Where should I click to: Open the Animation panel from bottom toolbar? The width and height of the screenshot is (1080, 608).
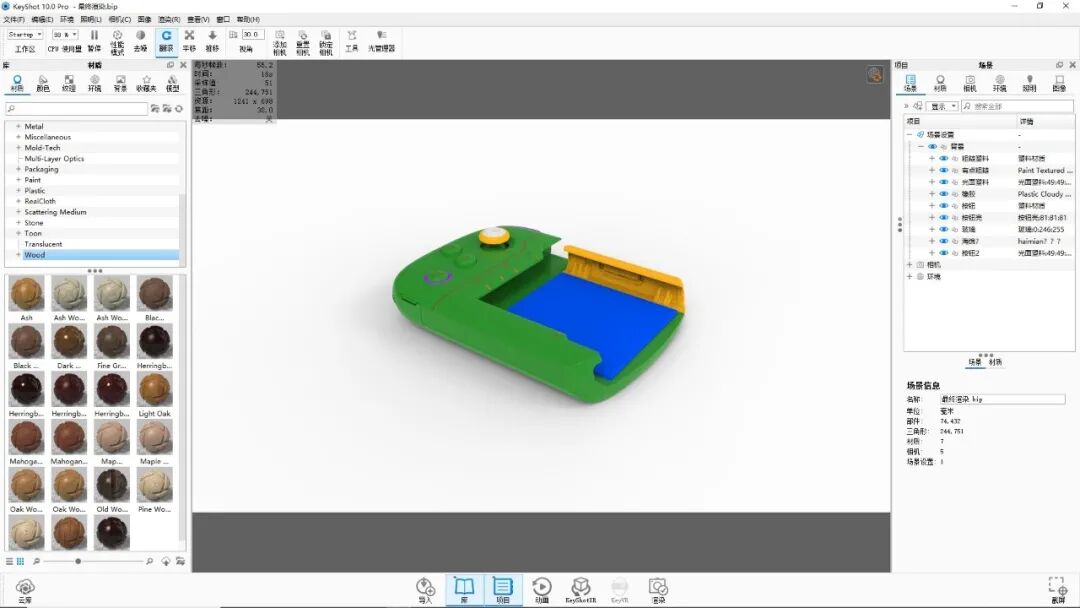pyautogui.click(x=542, y=588)
